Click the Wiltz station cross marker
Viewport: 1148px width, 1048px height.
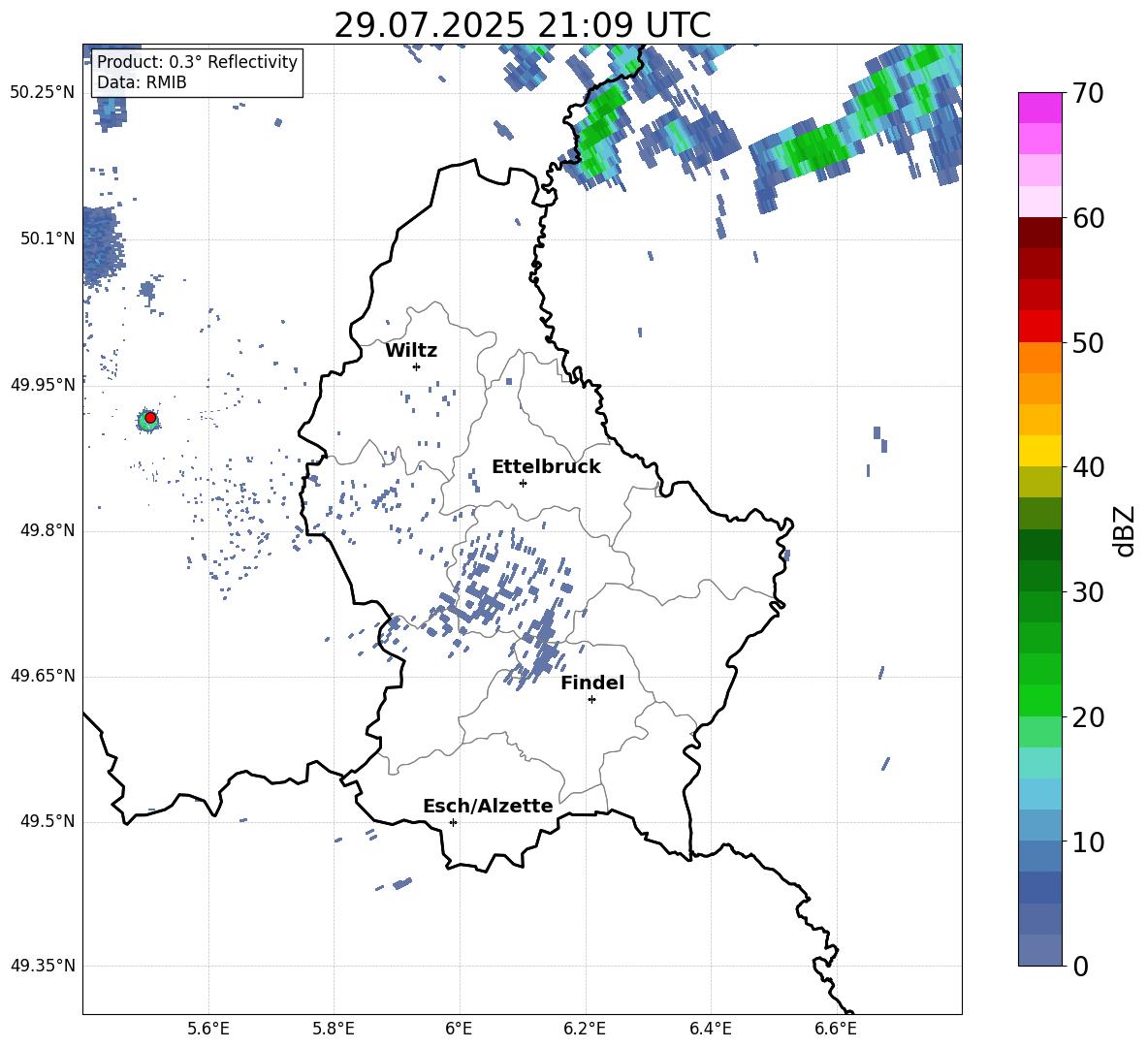417,366
